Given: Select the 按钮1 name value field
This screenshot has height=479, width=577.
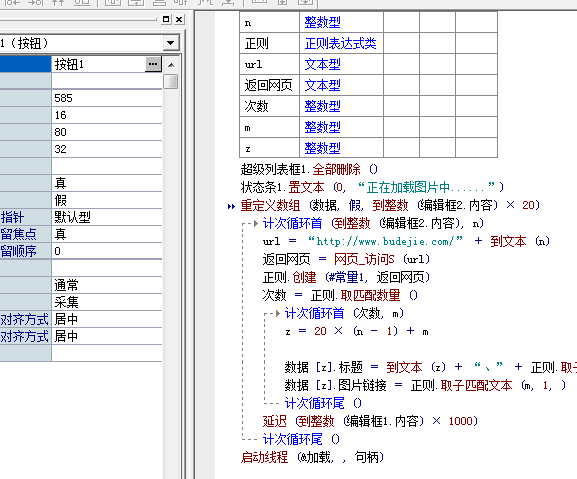Looking at the screenshot, I should click(x=99, y=64).
